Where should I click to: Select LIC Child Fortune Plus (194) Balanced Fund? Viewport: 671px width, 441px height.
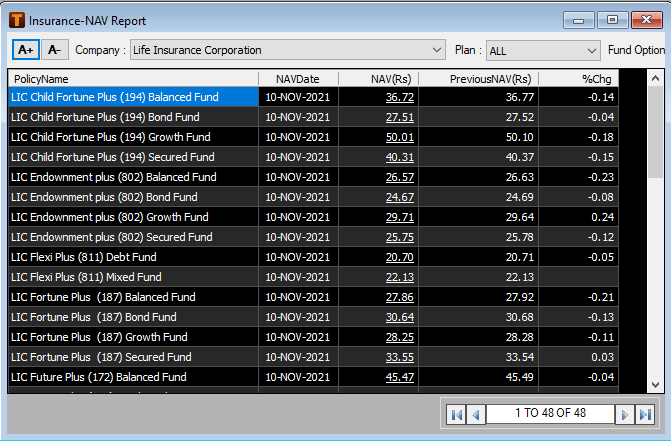click(133, 97)
